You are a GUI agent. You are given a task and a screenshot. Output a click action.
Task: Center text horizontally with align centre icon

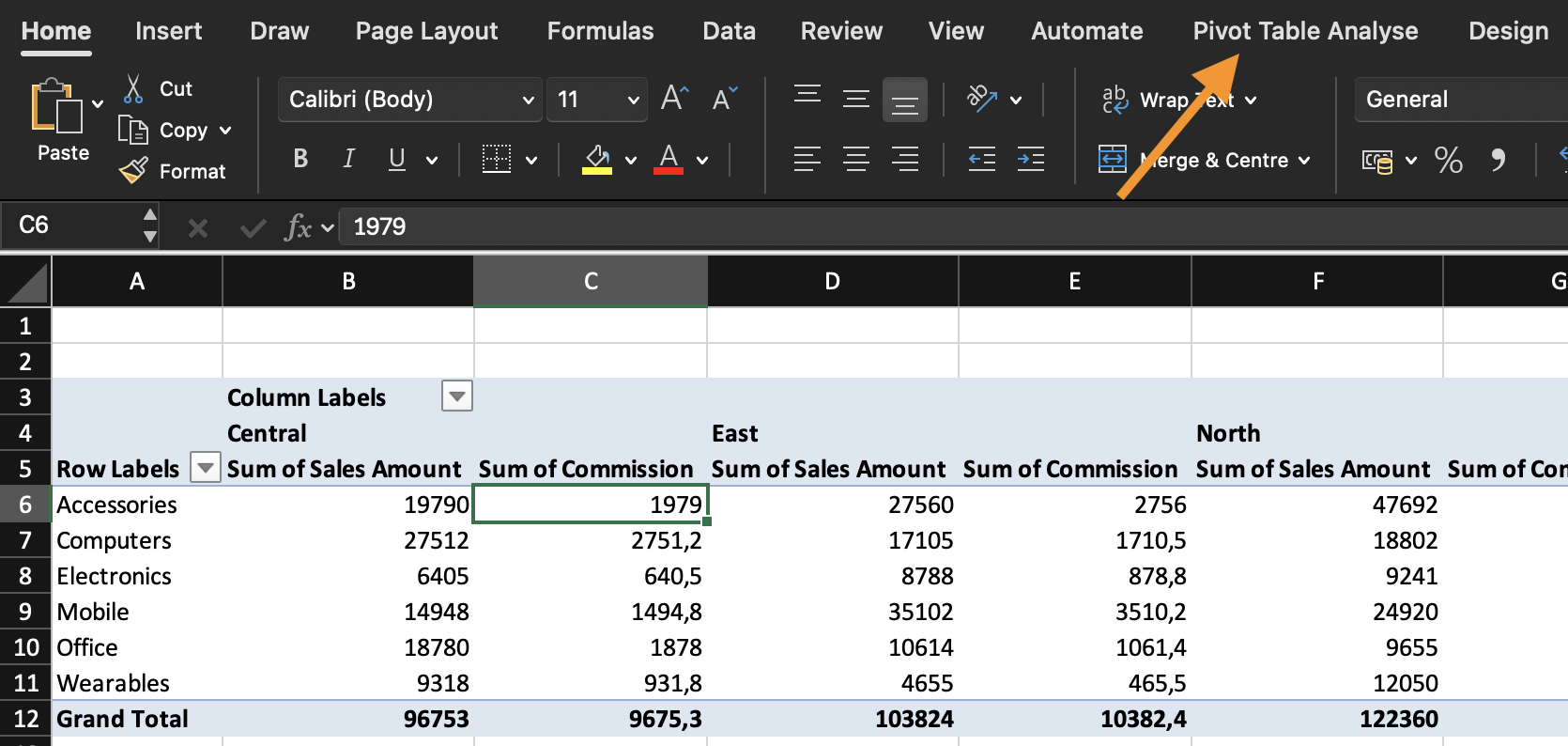(855, 160)
